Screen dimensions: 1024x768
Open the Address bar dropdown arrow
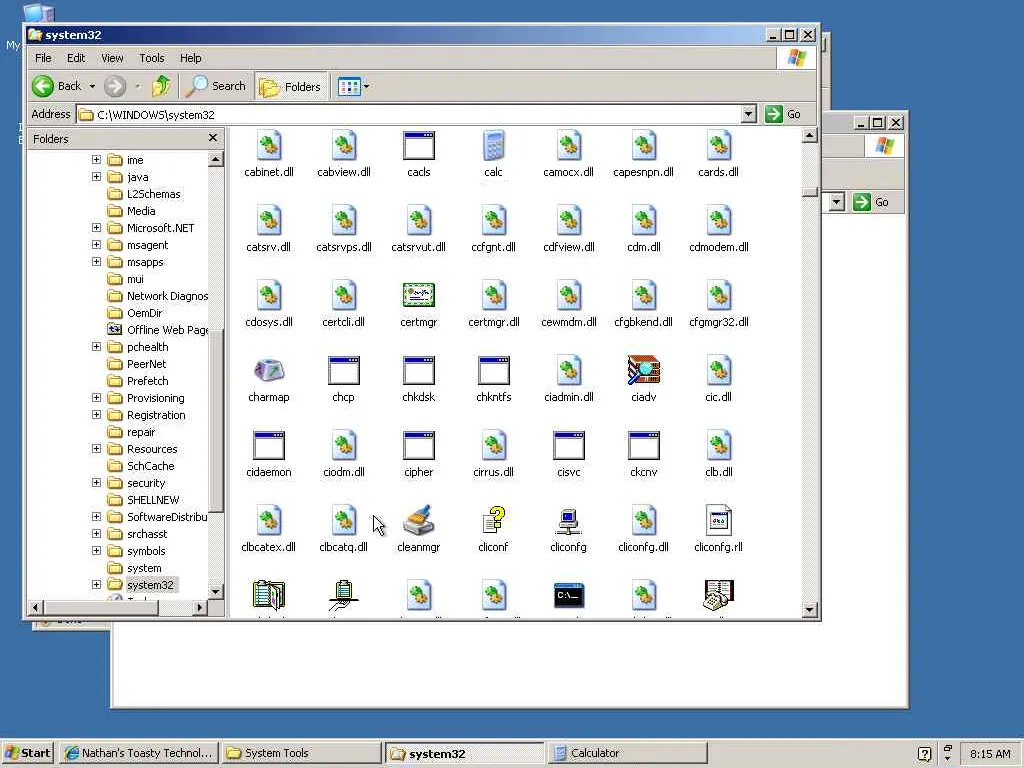748,114
